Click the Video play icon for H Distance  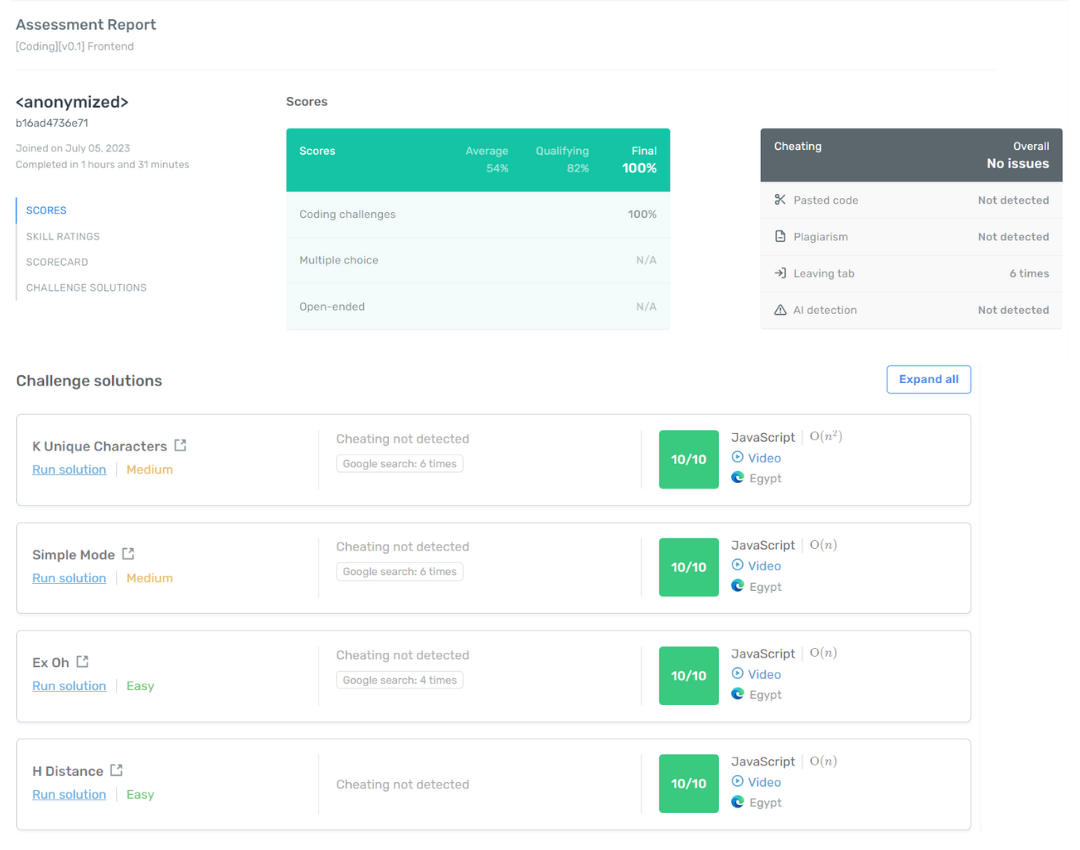[x=737, y=782]
